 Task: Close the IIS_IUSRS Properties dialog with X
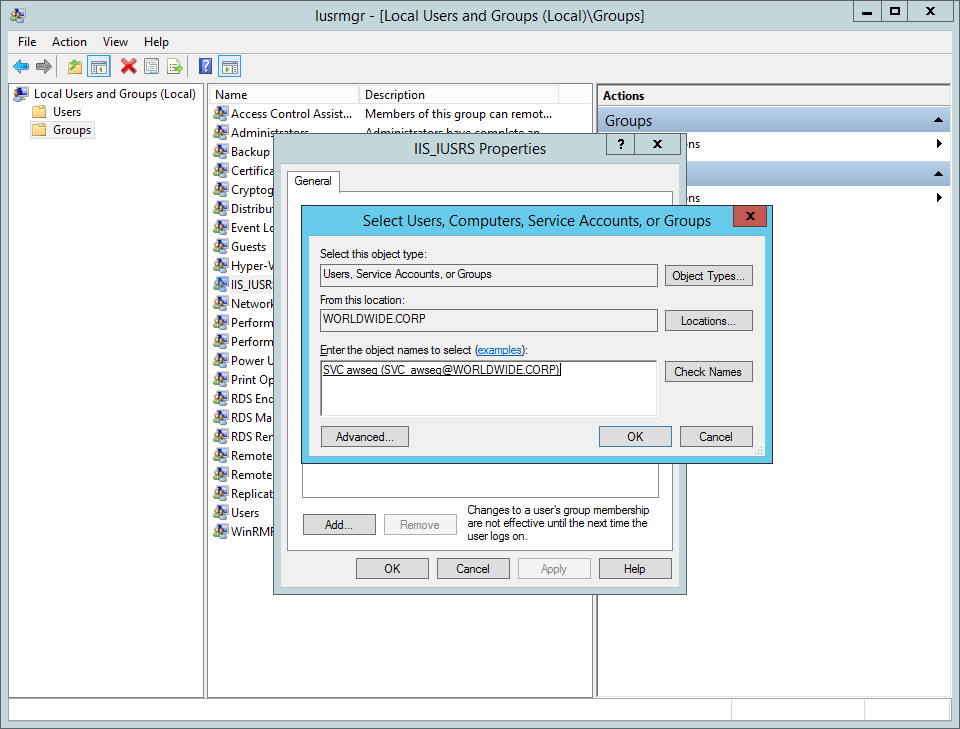658,144
